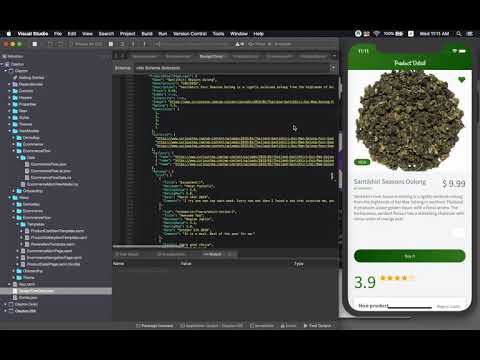This screenshot has width=480, height=360.
Task: Expand the Android project node
Action: coord(6,304)
